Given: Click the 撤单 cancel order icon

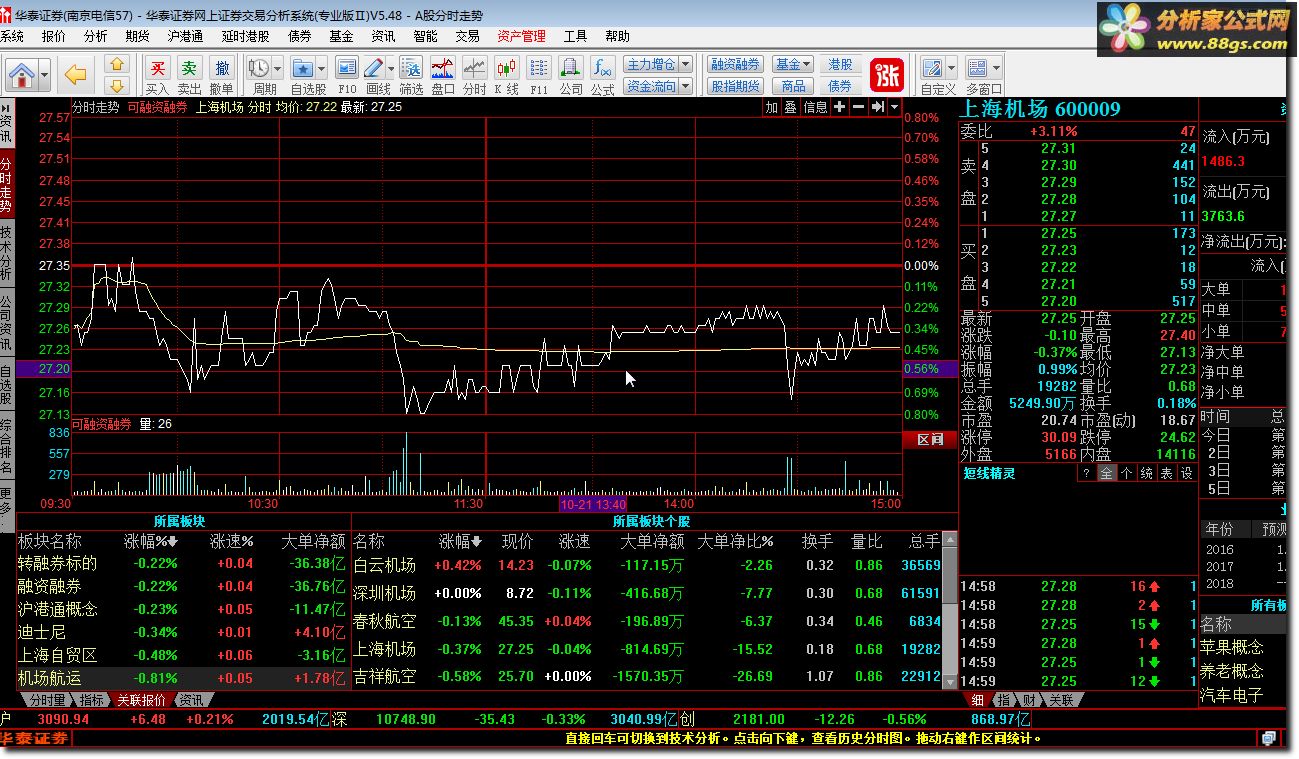Looking at the screenshot, I should click(x=222, y=68).
